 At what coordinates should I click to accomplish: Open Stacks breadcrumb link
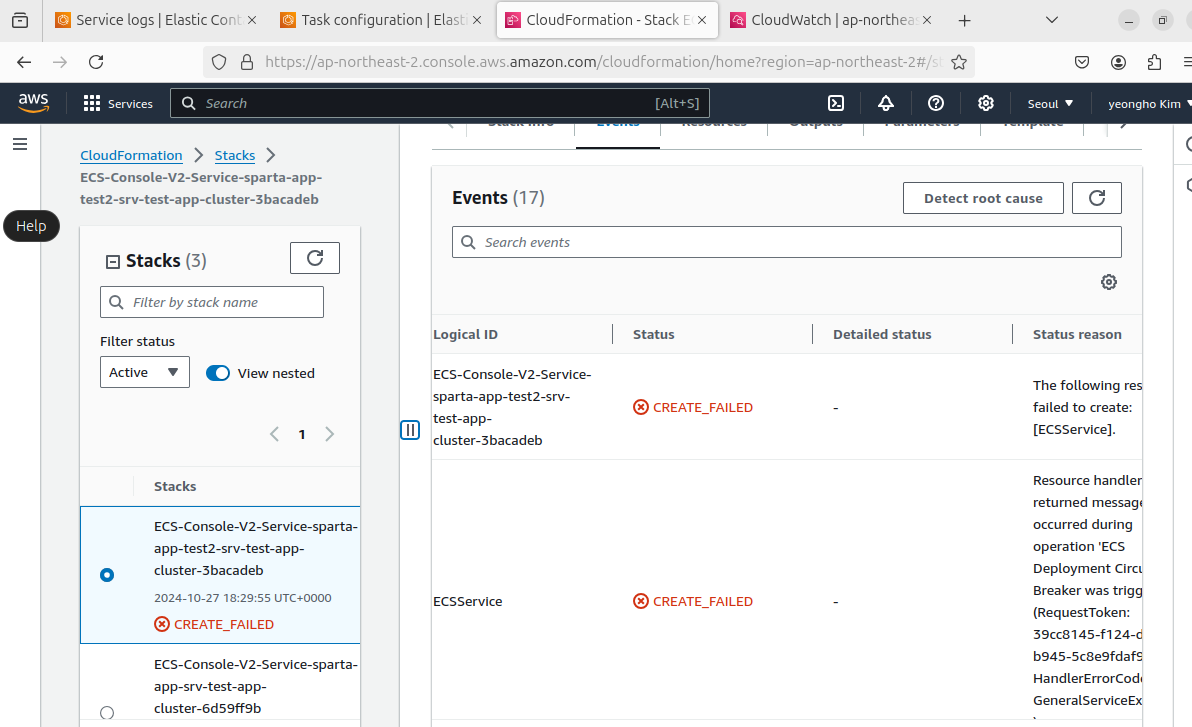click(x=234, y=155)
